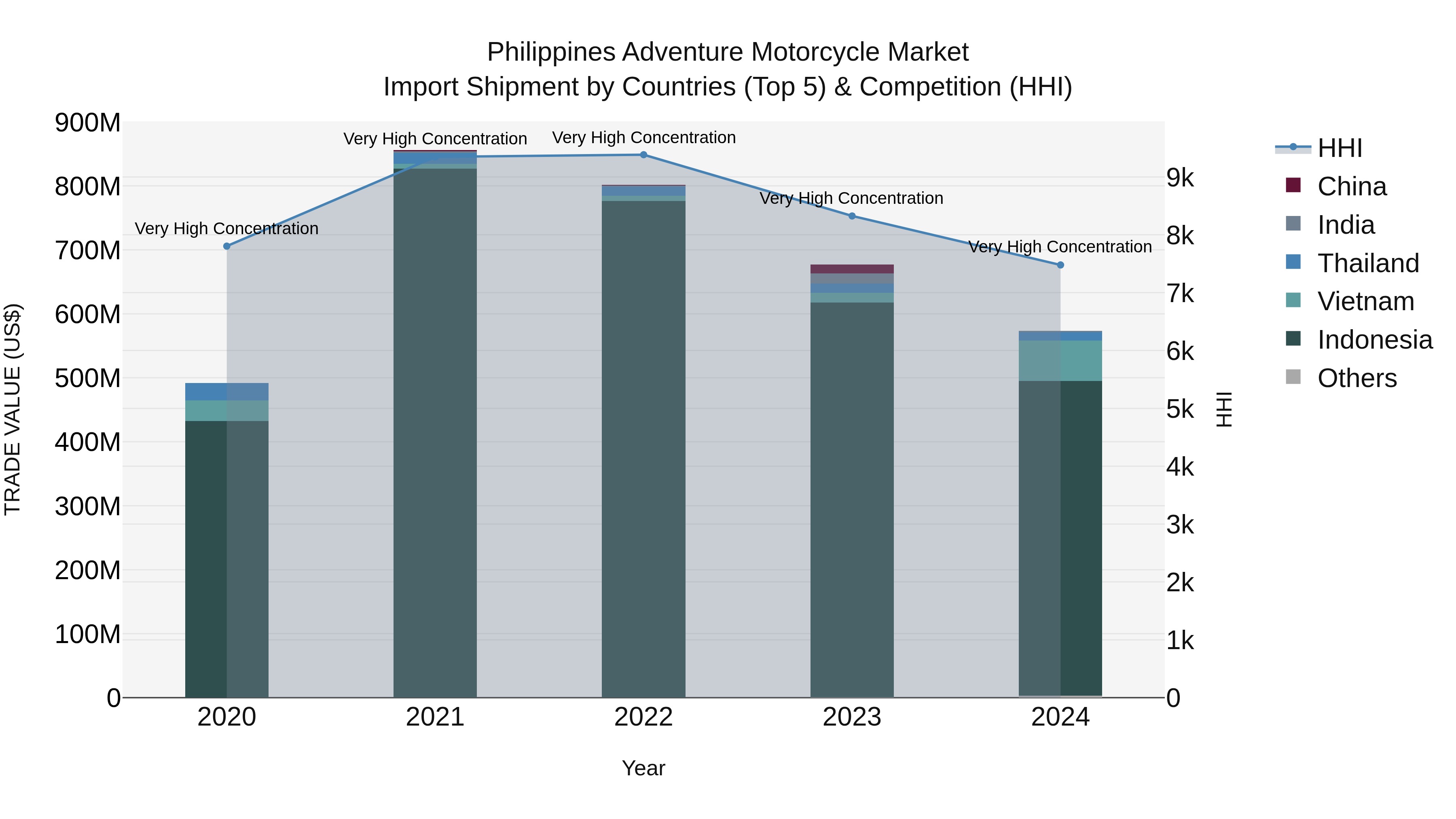Toggle India series in legend

coord(1330,225)
